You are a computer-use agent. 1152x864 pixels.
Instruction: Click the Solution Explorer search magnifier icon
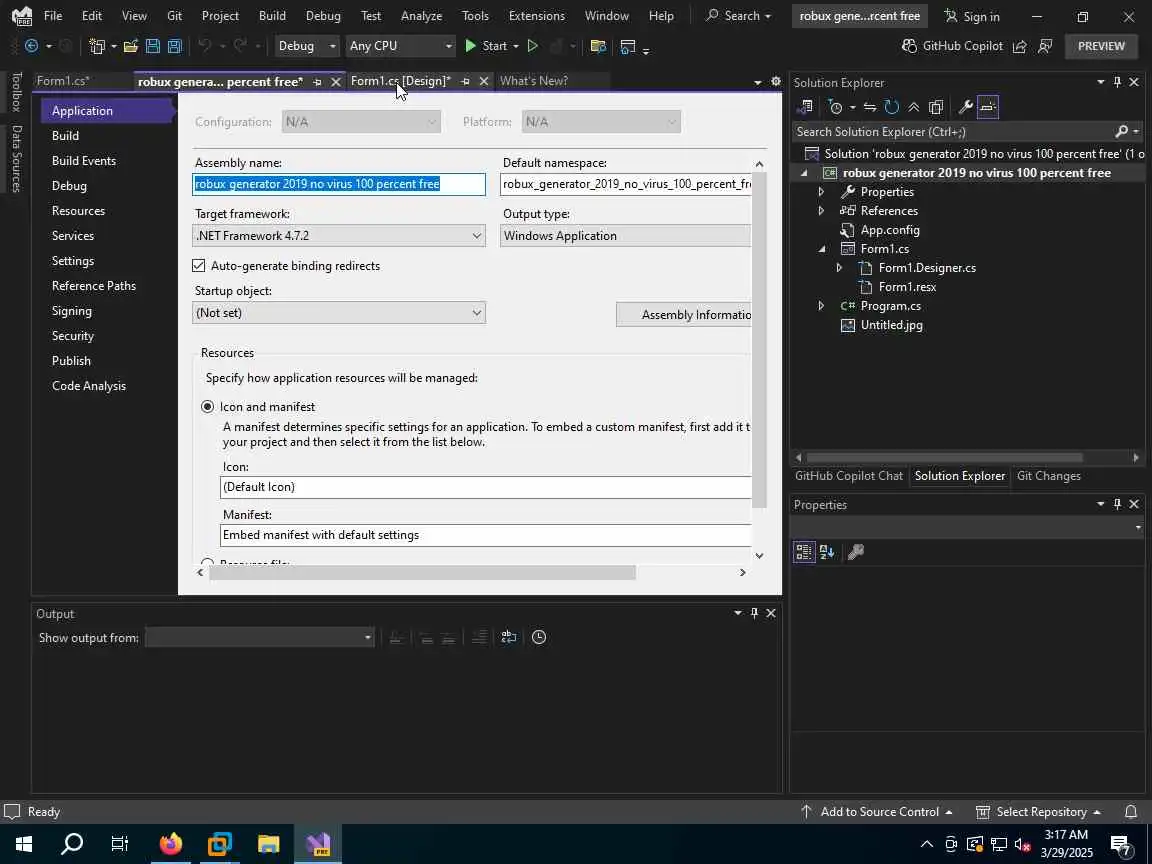click(1121, 132)
